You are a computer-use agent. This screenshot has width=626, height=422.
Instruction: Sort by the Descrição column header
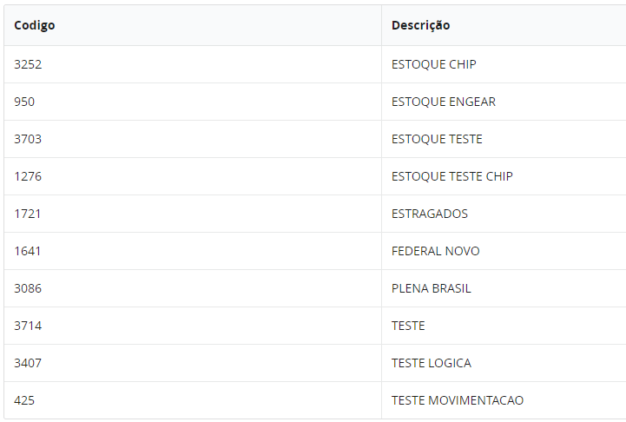coord(420,25)
